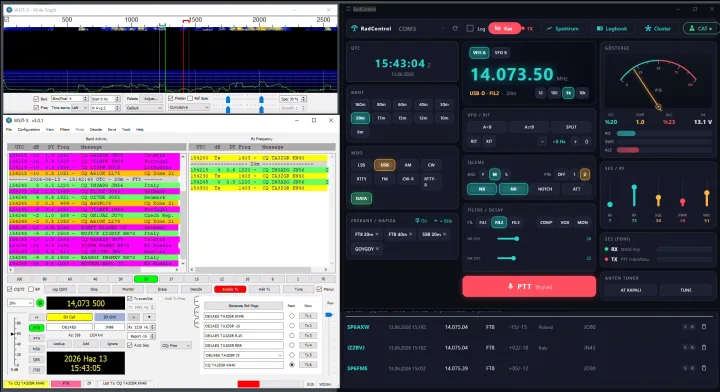Open the Cumulative dropdown in Wide Graph
Screen dimensions: 720x392
[189, 107]
